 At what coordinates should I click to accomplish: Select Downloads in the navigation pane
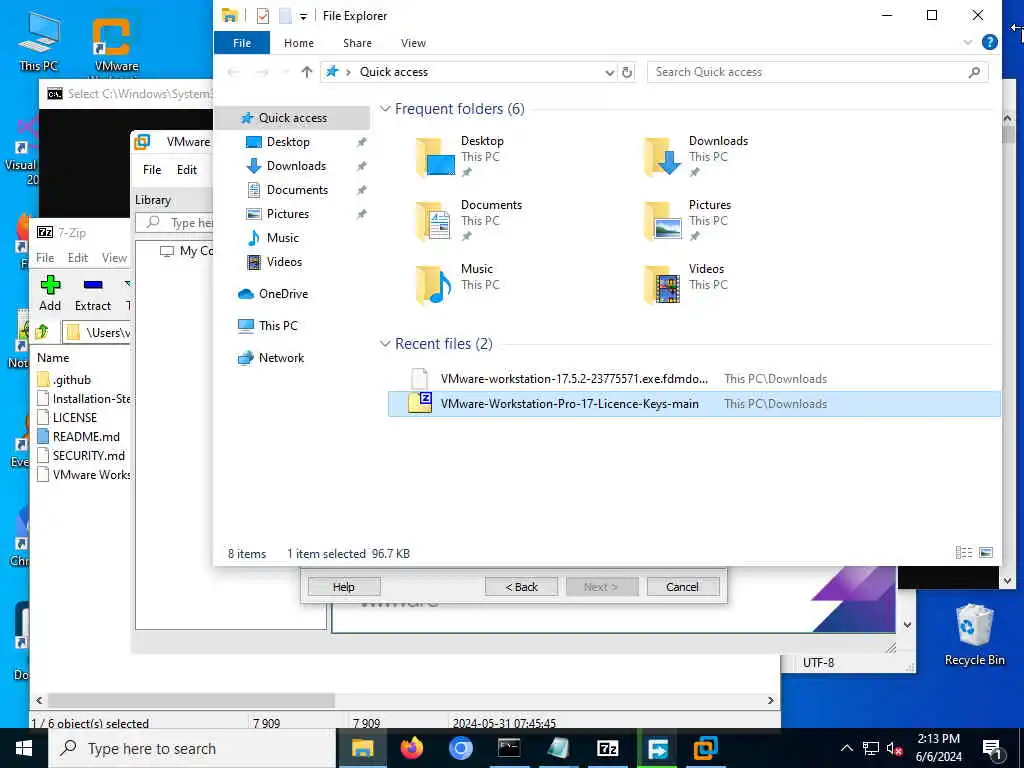[x=296, y=166]
